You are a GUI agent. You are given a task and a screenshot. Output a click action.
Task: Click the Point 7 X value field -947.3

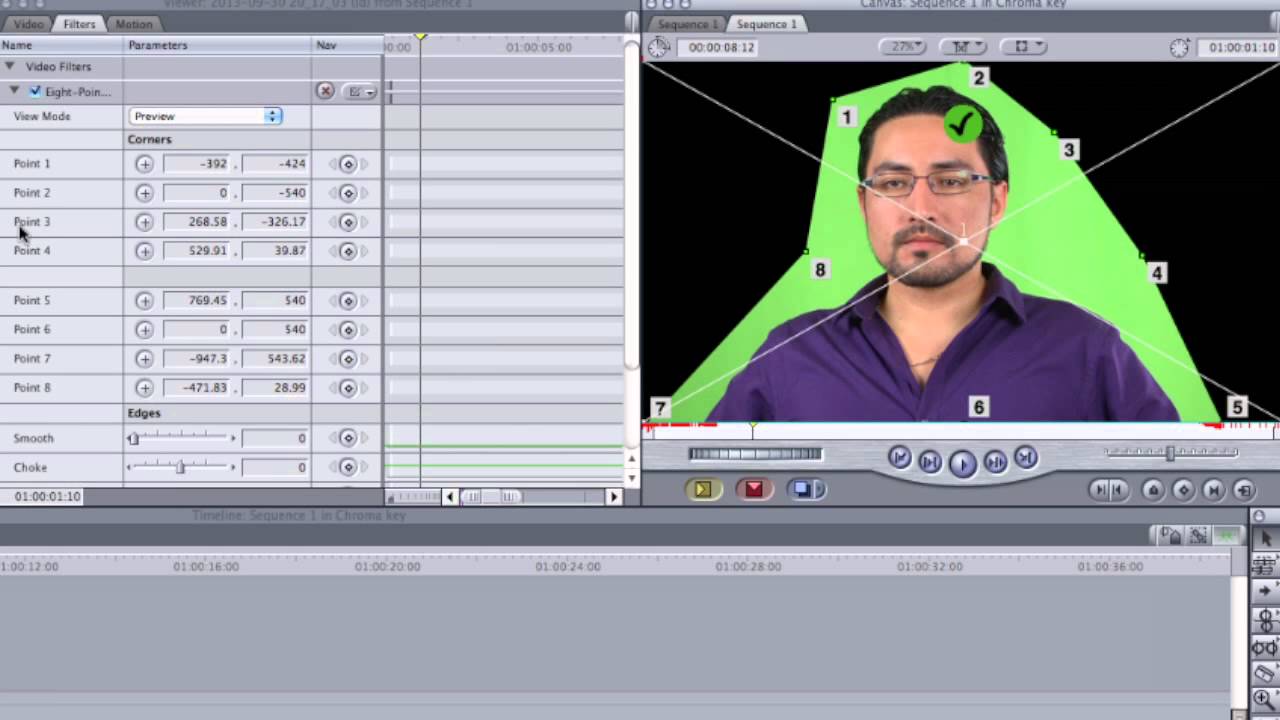coord(196,358)
